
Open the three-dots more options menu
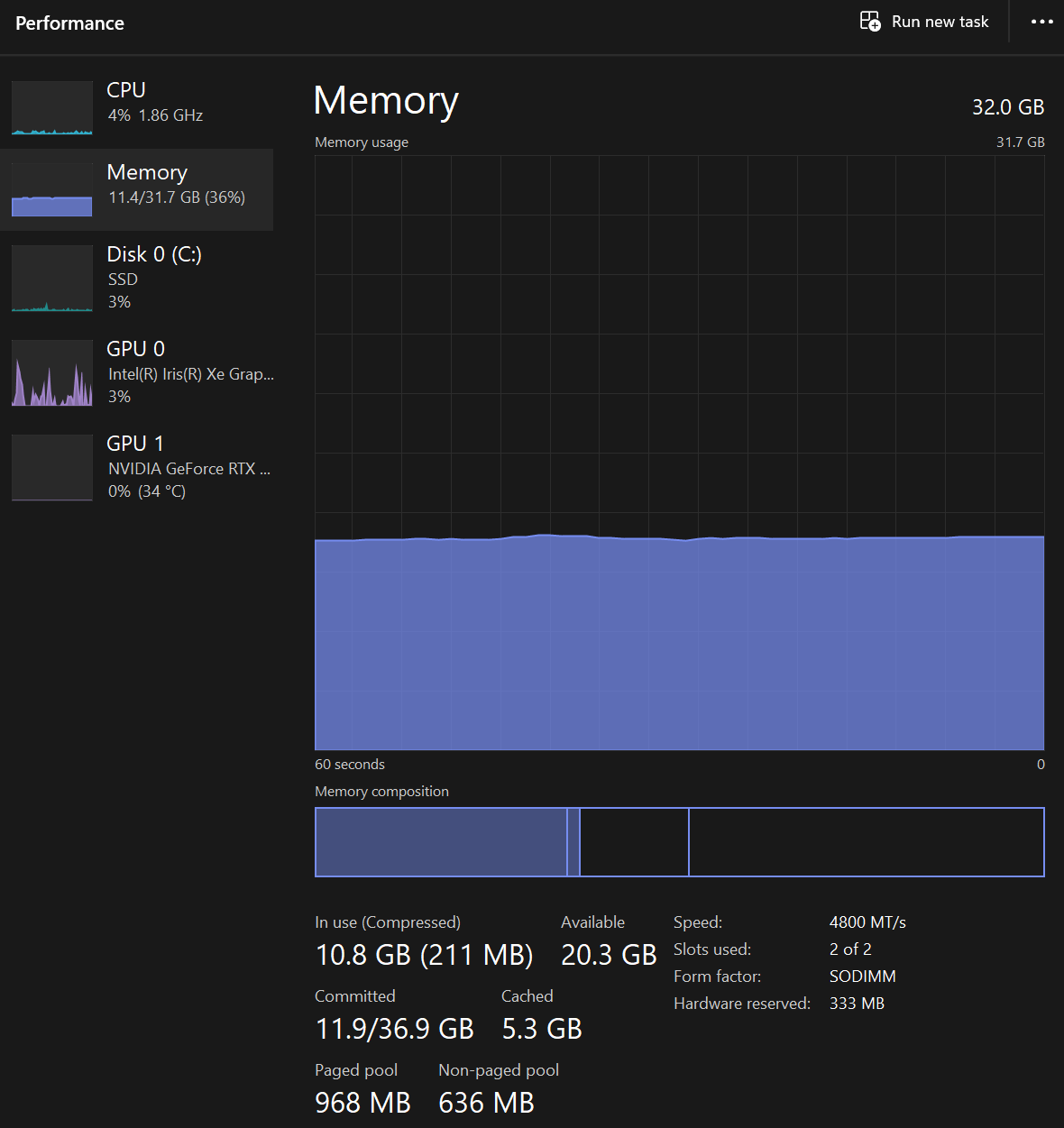pos(1041,22)
